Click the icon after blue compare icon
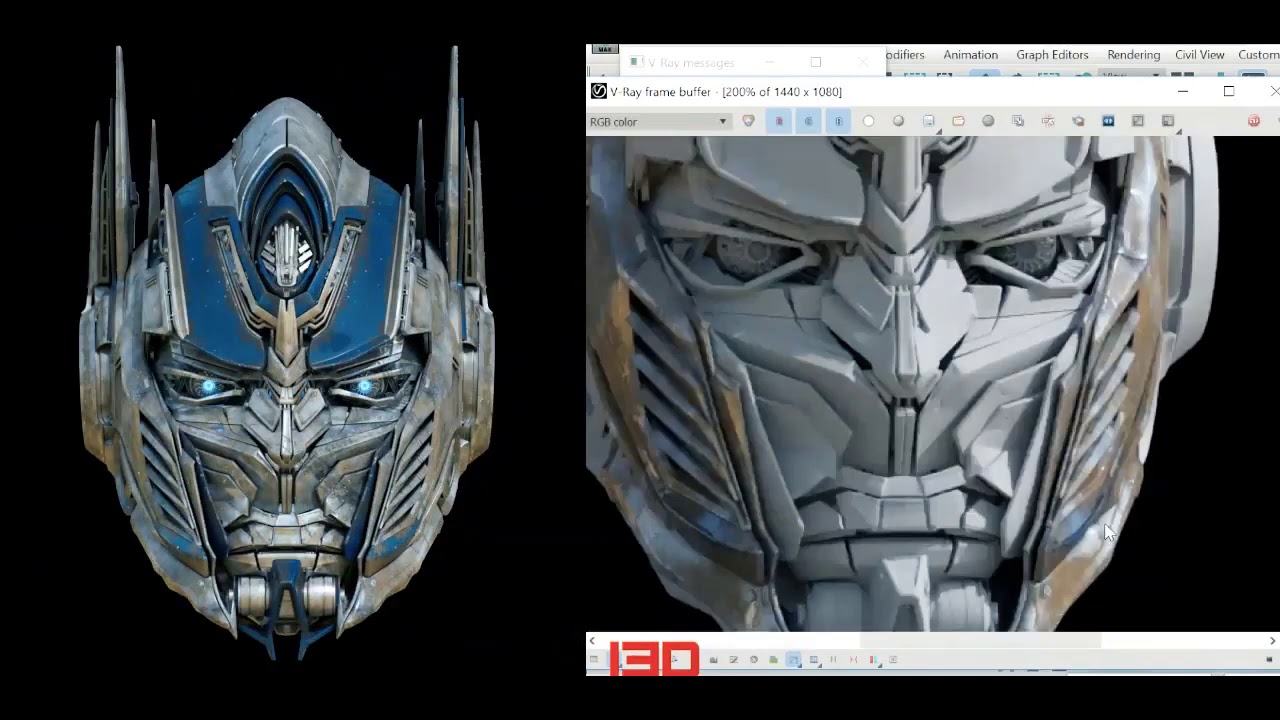The height and width of the screenshot is (720, 1280). (x=1138, y=121)
